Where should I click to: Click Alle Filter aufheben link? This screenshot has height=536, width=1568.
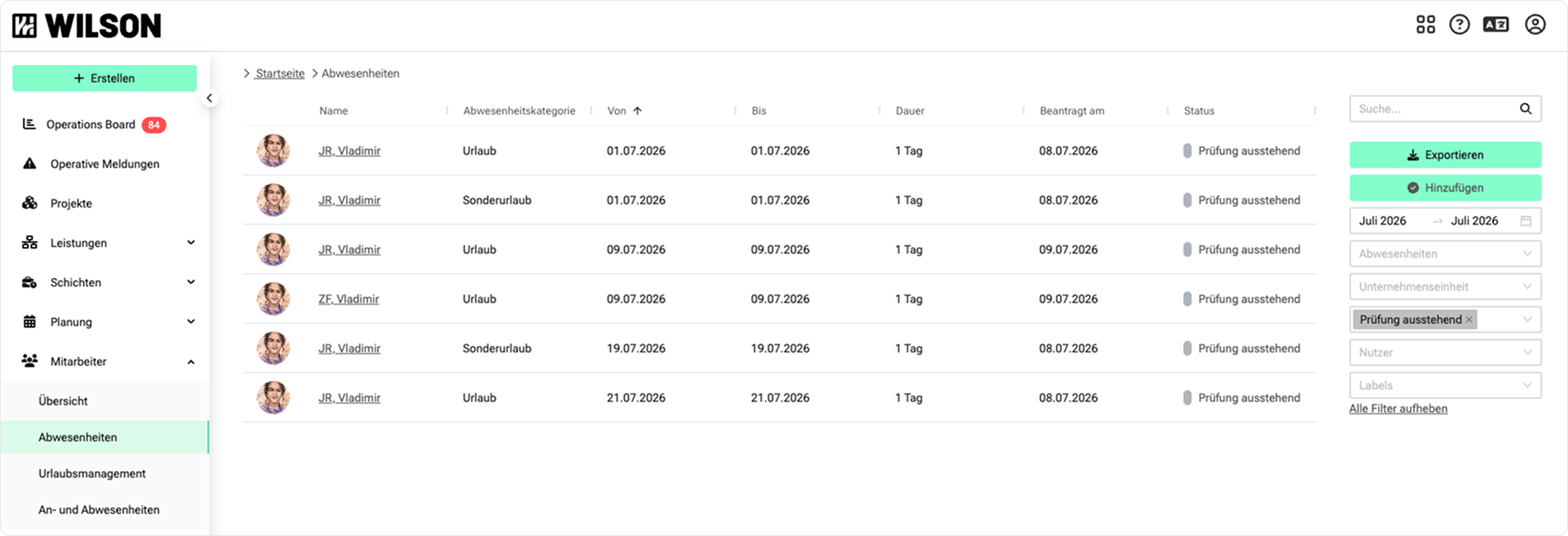(x=1398, y=408)
